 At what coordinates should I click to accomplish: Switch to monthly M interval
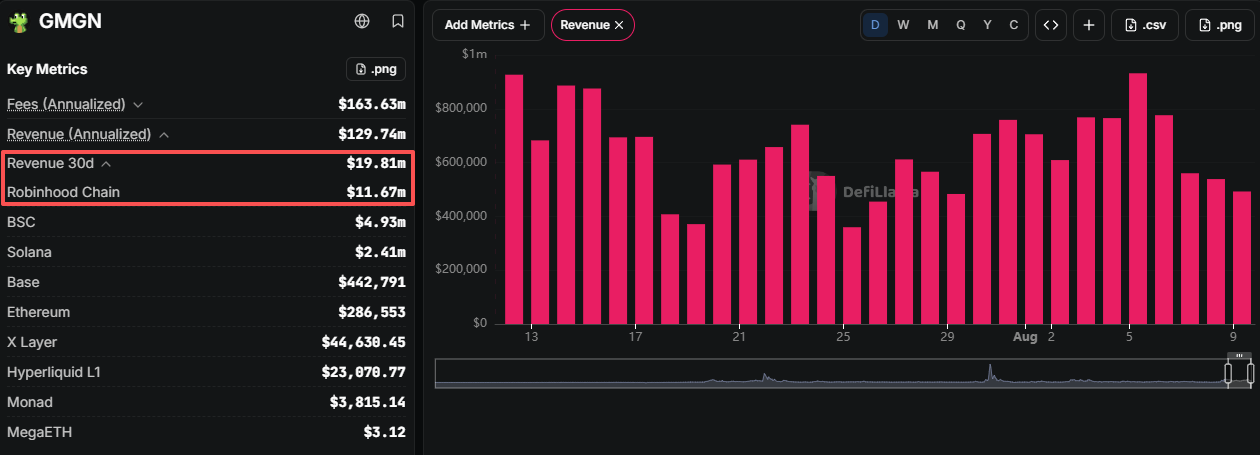tap(932, 25)
